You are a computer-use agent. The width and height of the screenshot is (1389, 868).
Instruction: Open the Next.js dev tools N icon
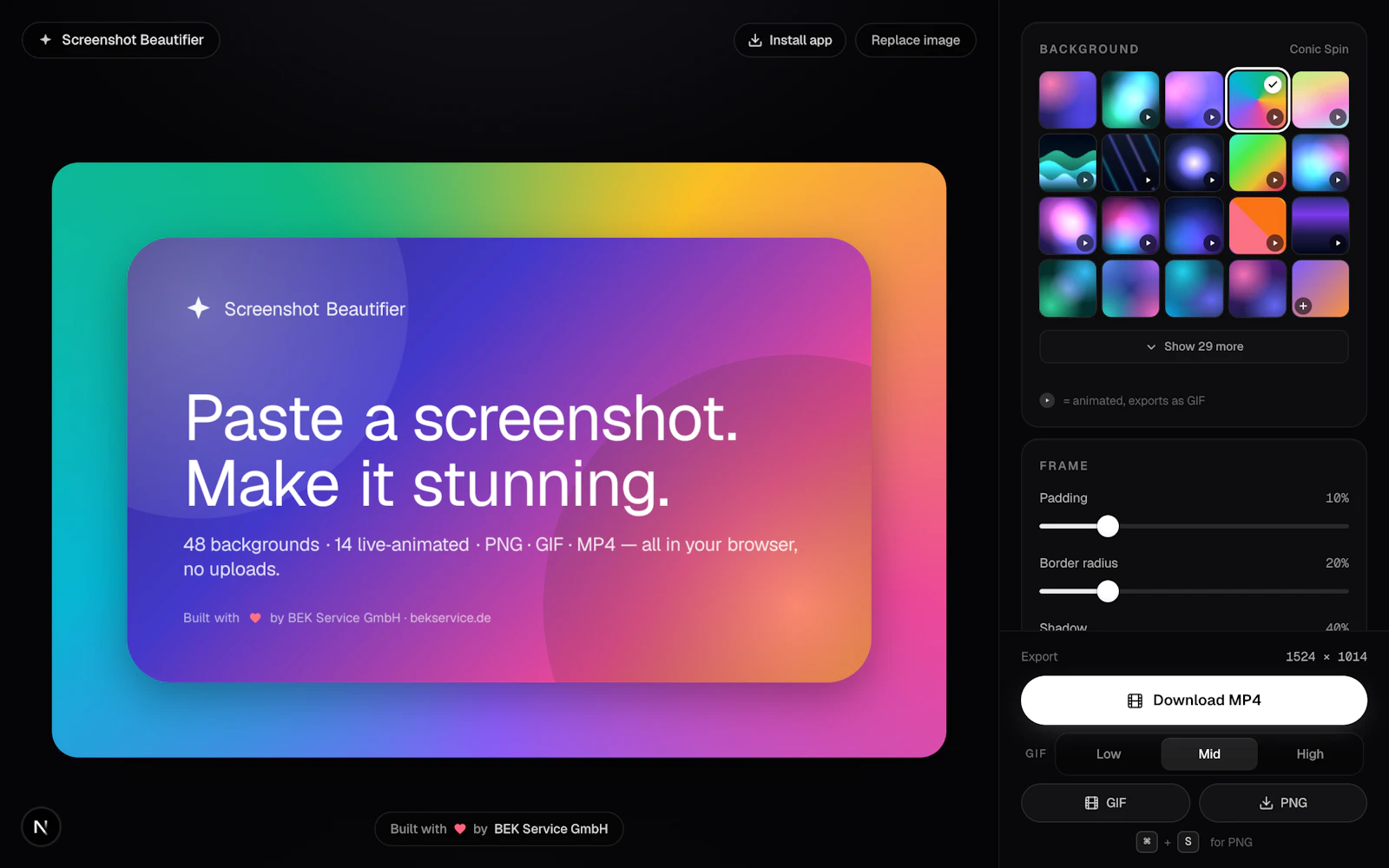(x=41, y=826)
